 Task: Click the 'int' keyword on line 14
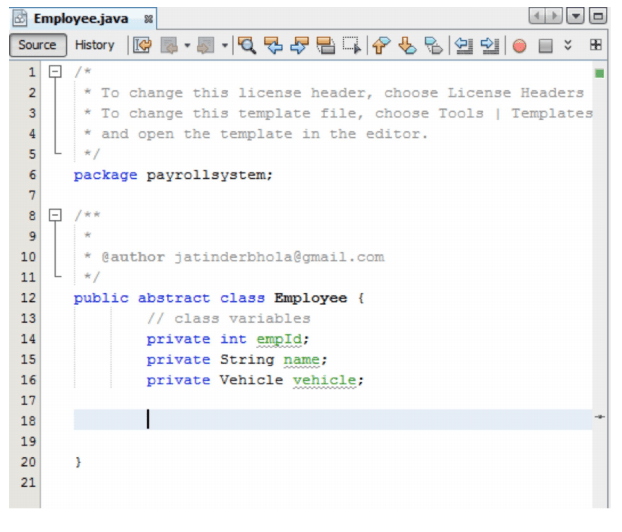tap(233, 339)
